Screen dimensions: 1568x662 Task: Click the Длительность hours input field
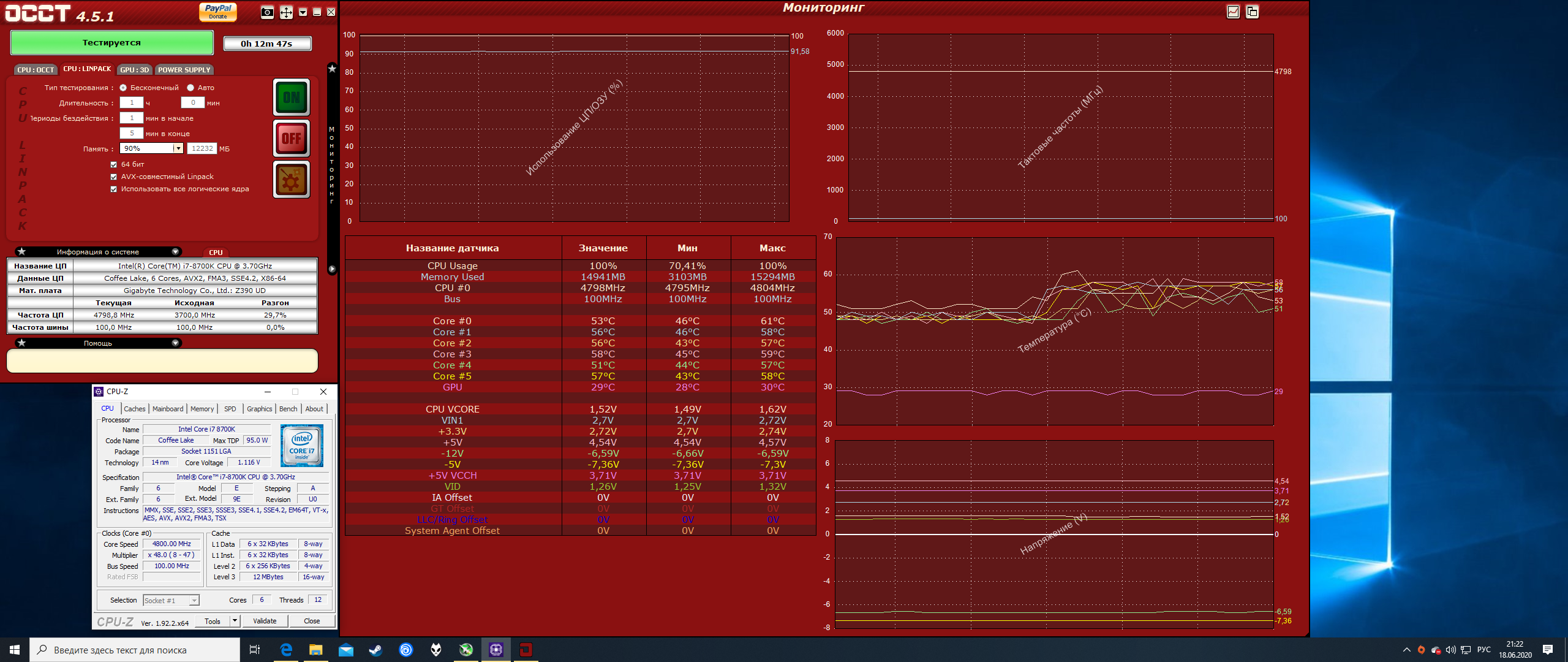[x=131, y=103]
